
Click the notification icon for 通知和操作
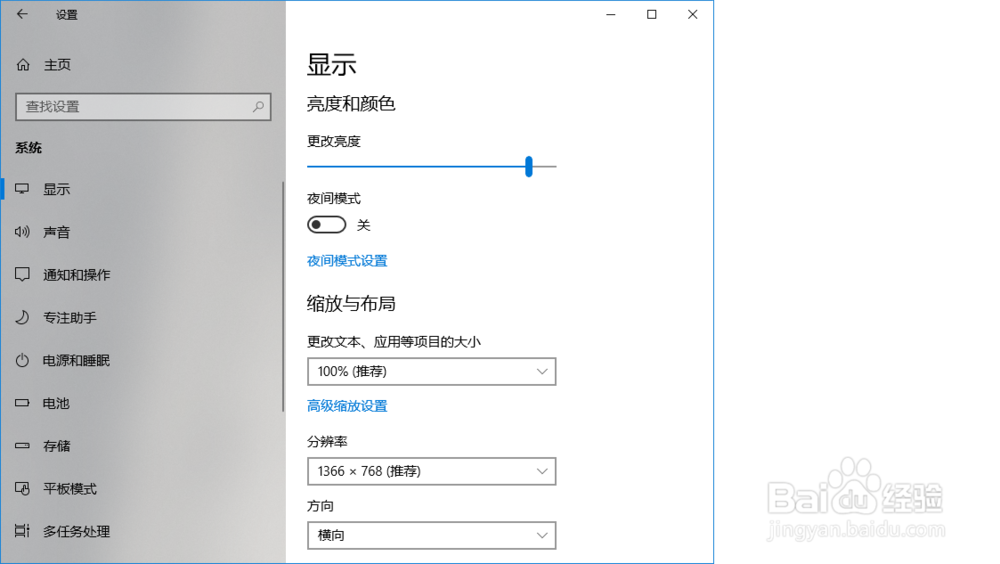pyautogui.click(x=22, y=274)
